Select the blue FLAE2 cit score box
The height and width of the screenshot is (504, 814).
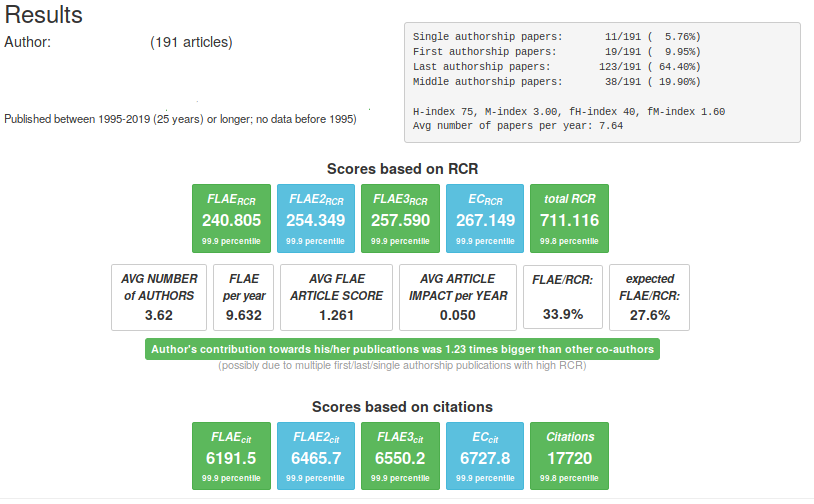(x=315, y=456)
